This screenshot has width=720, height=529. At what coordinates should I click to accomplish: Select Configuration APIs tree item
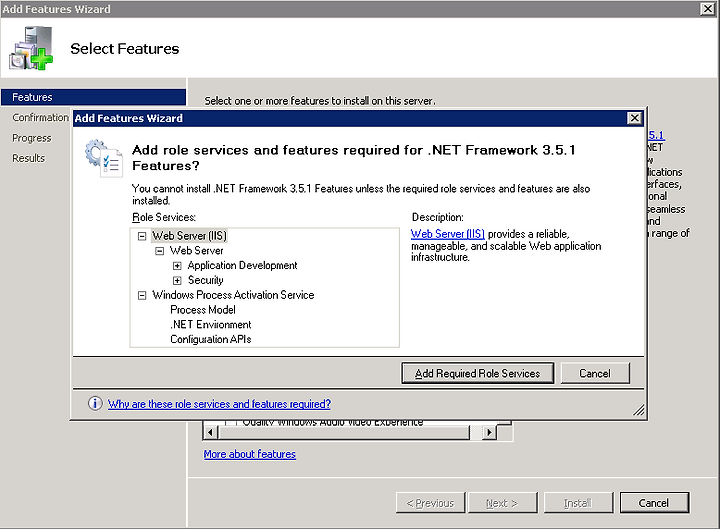click(x=210, y=339)
